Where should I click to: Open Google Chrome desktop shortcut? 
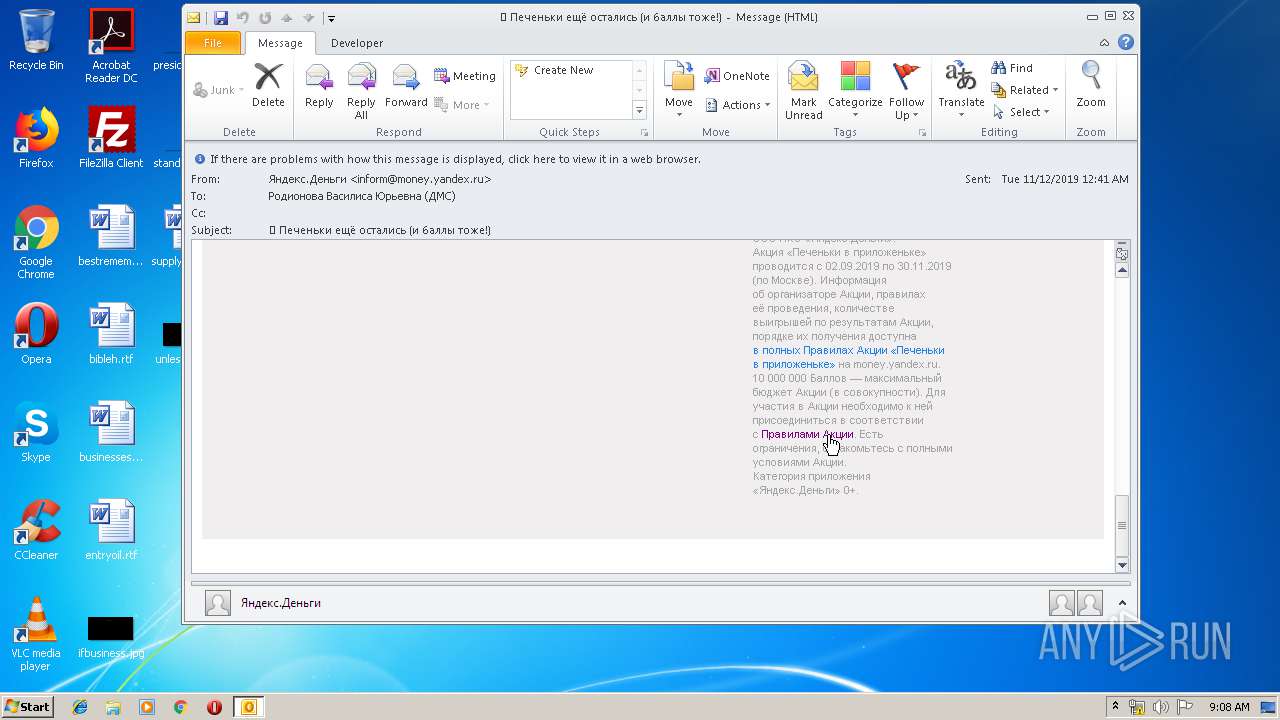point(36,242)
